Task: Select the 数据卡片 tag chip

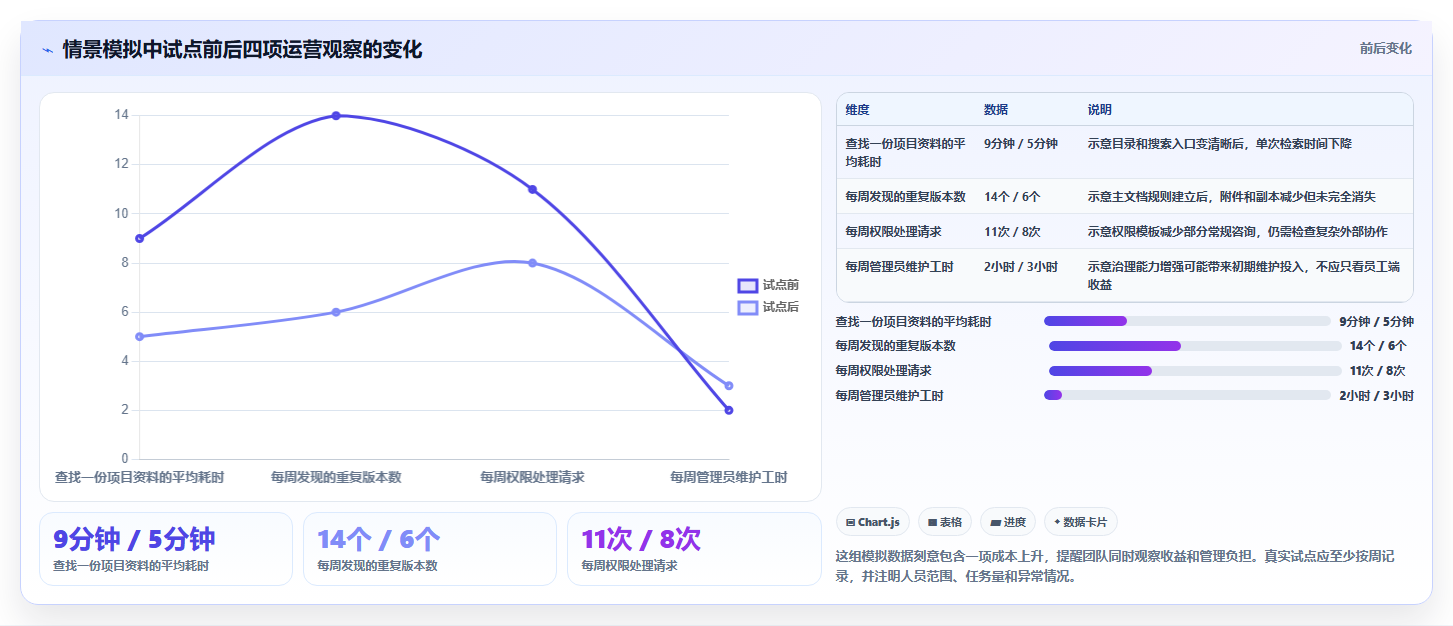Action: (1081, 522)
